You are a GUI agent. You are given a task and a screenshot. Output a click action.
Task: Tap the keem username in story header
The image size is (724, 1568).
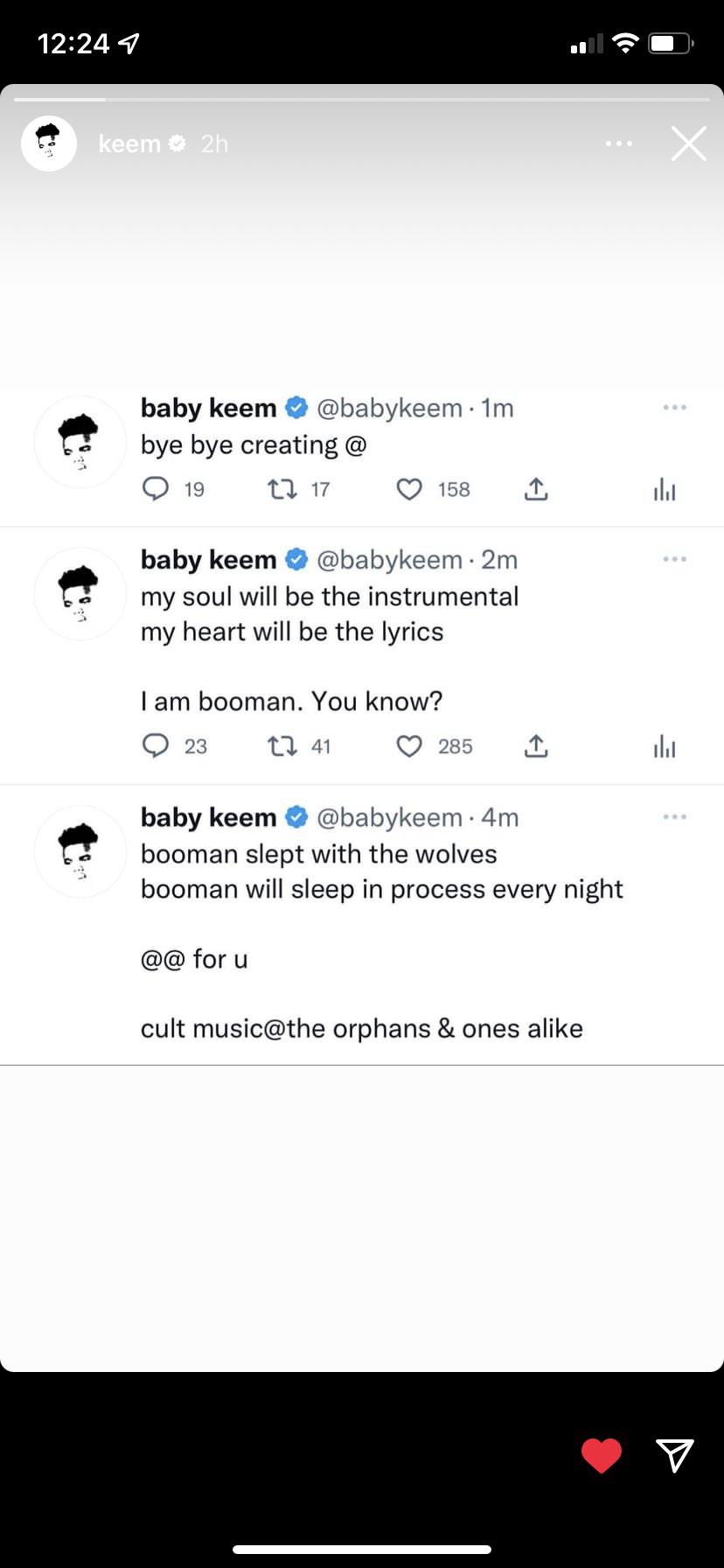click(129, 143)
